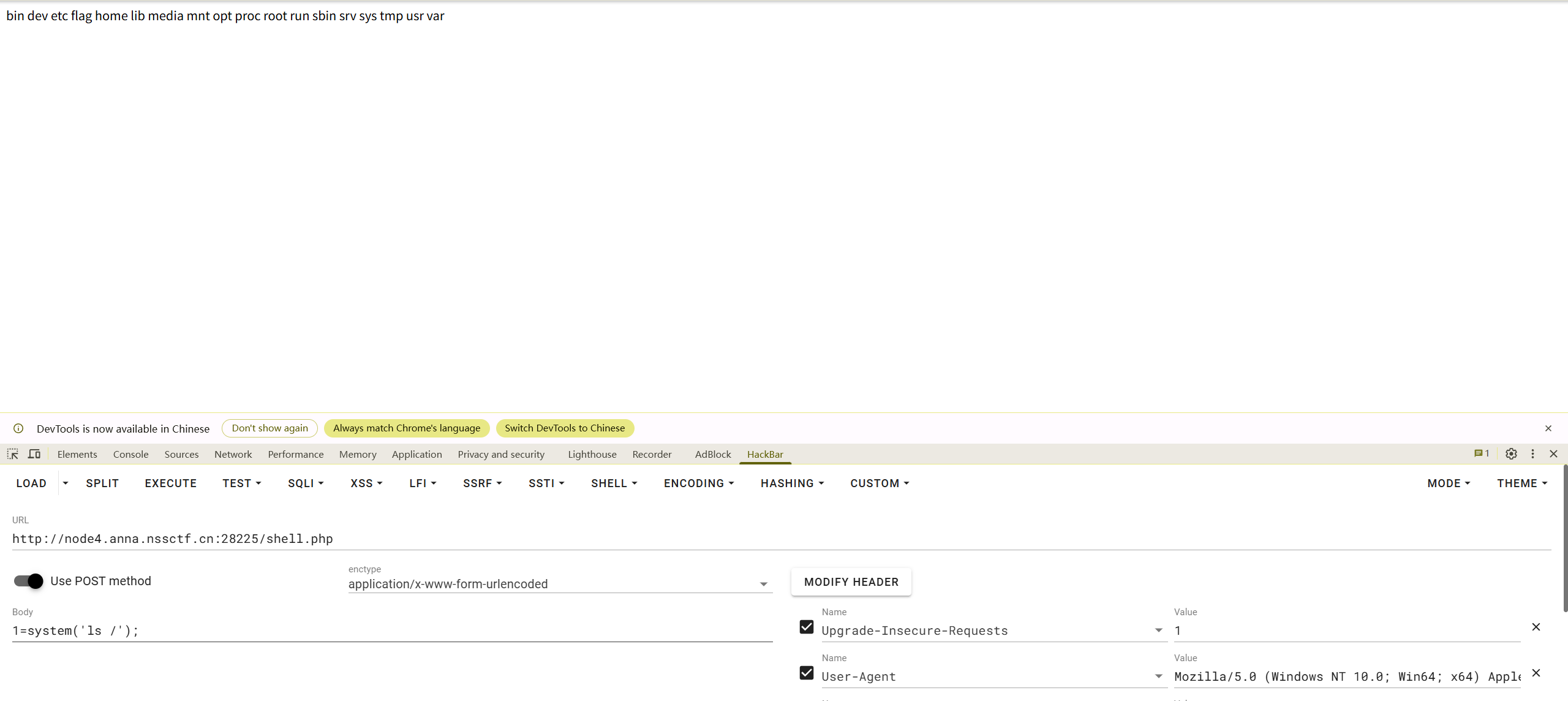Dismiss the DevTools language notification bar
The image size is (1568, 701).
click(1548, 428)
